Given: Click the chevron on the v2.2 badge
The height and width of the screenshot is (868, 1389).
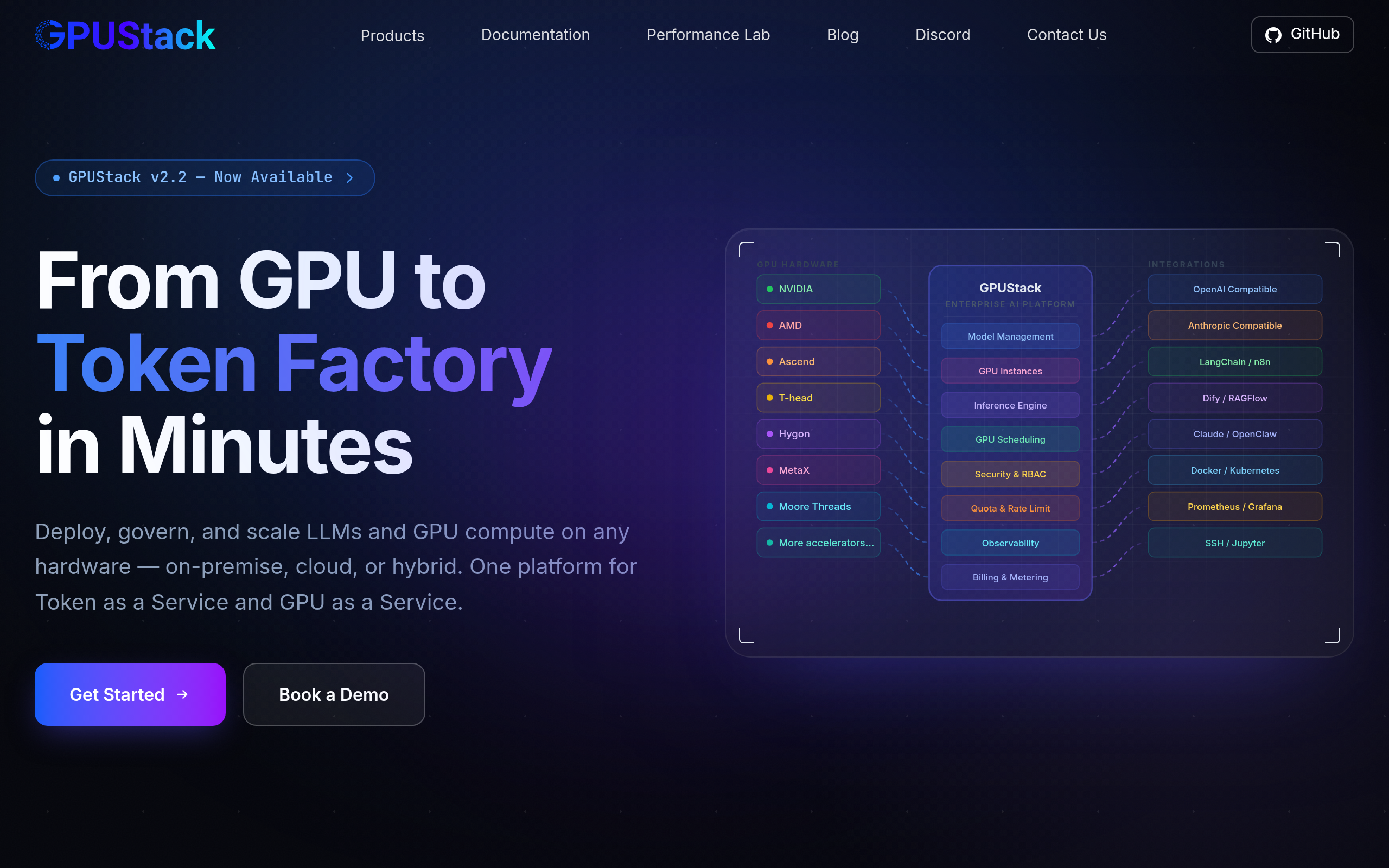Looking at the screenshot, I should [x=349, y=178].
